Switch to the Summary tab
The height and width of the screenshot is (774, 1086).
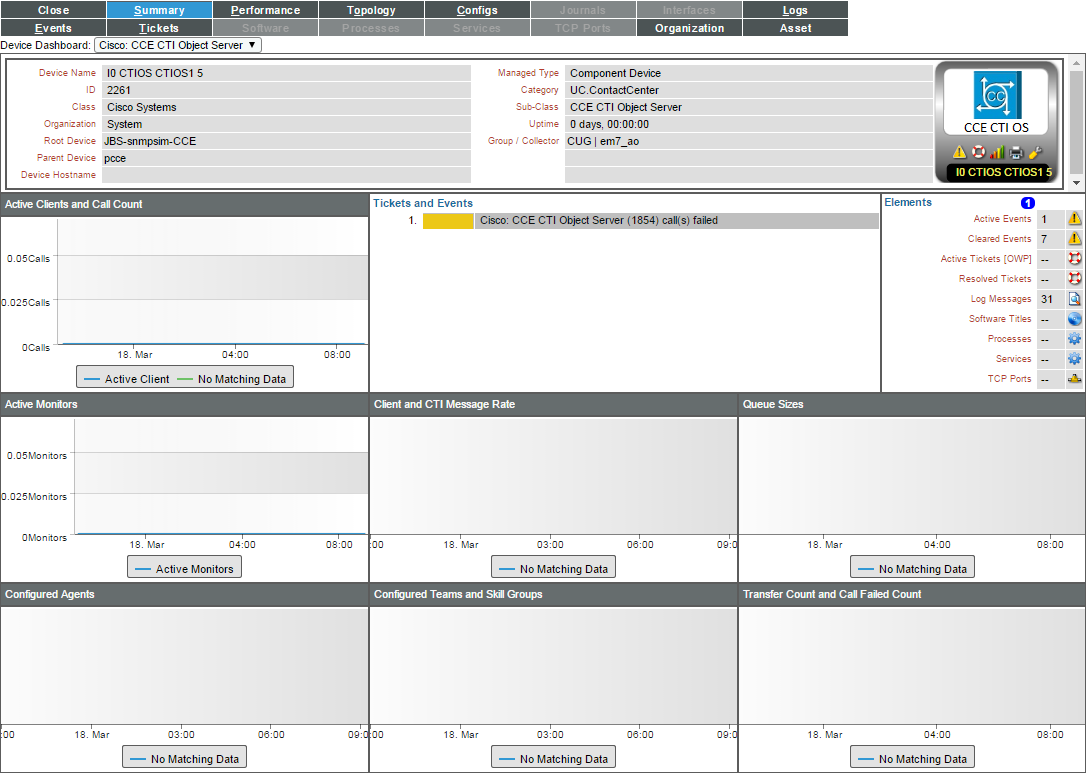[159, 10]
